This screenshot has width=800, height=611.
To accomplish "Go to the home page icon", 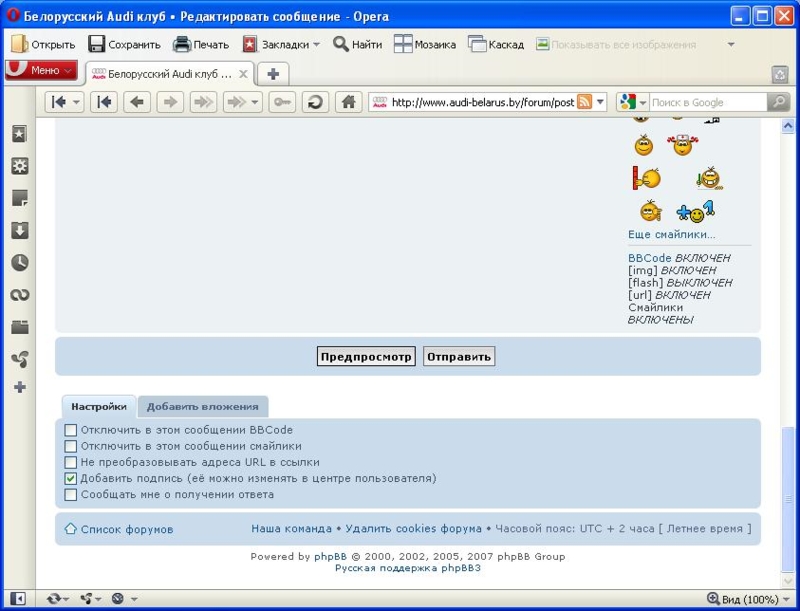I will pyautogui.click(x=348, y=103).
